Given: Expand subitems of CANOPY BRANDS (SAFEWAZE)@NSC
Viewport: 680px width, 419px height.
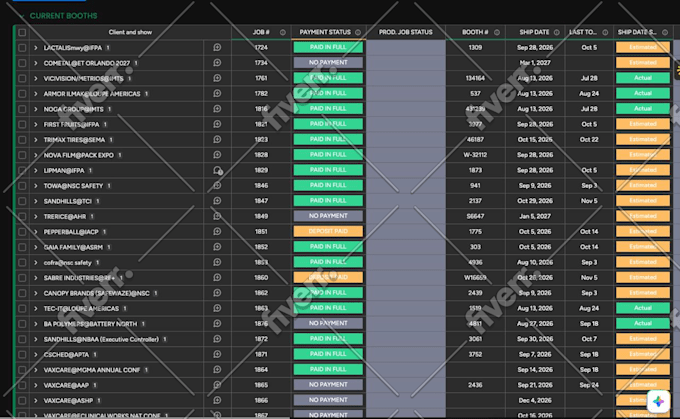Looking at the screenshot, I should tap(36, 293).
